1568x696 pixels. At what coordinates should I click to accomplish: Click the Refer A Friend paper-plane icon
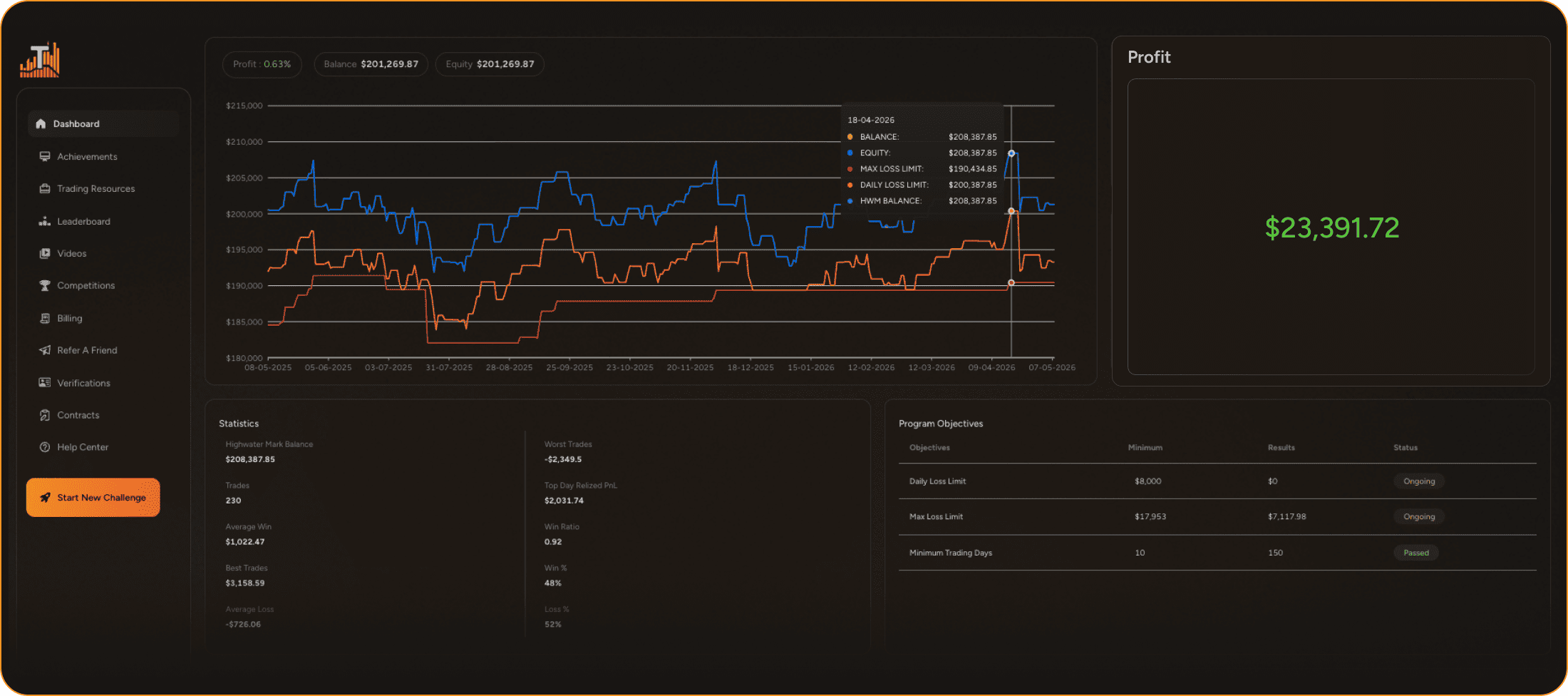[x=45, y=350]
